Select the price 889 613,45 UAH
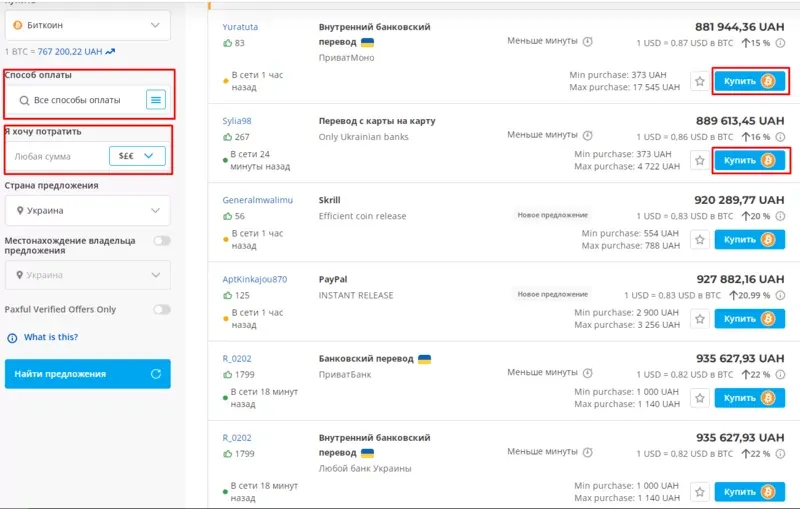This screenshot has height=509, width=800. tap(740, 121)
